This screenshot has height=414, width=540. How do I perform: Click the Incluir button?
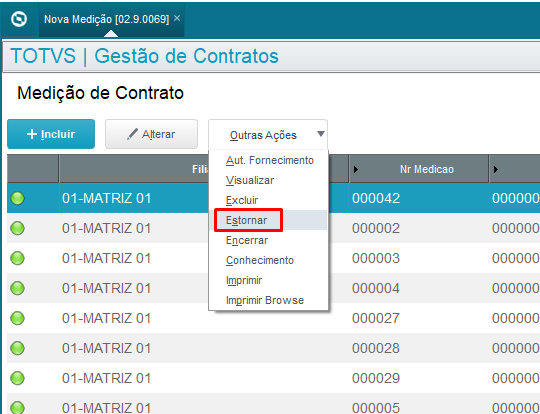(x=51, y=134)
